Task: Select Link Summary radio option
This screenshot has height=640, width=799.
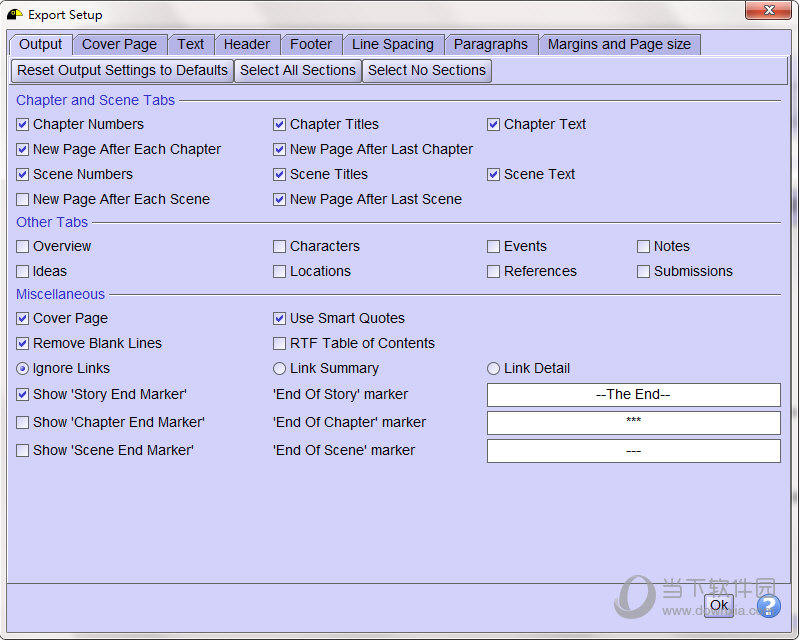Action: 279,368
